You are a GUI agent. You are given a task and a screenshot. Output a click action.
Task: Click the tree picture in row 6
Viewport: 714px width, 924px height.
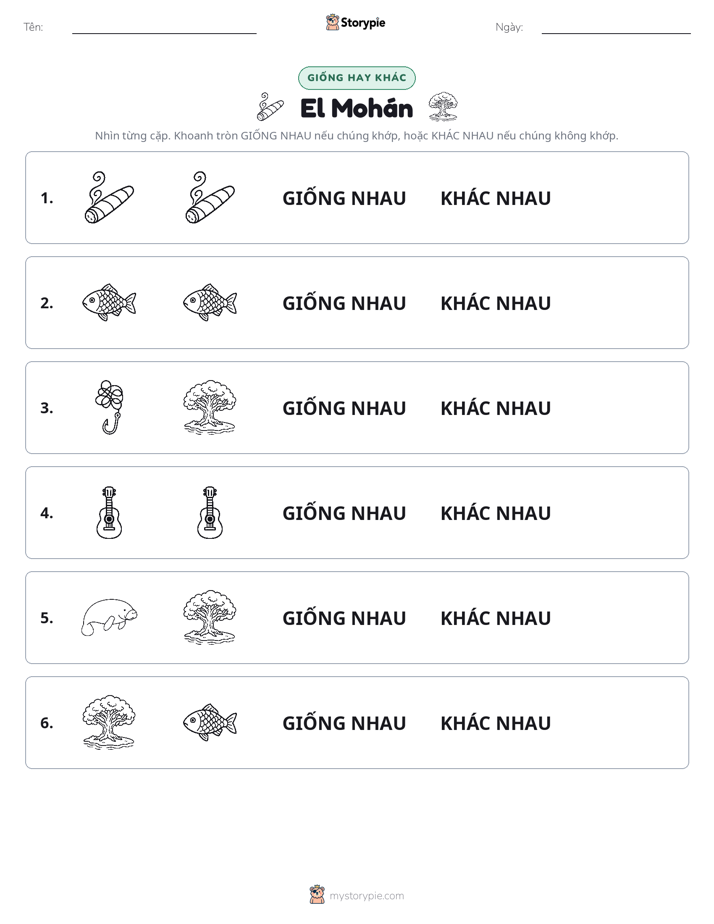109,722
